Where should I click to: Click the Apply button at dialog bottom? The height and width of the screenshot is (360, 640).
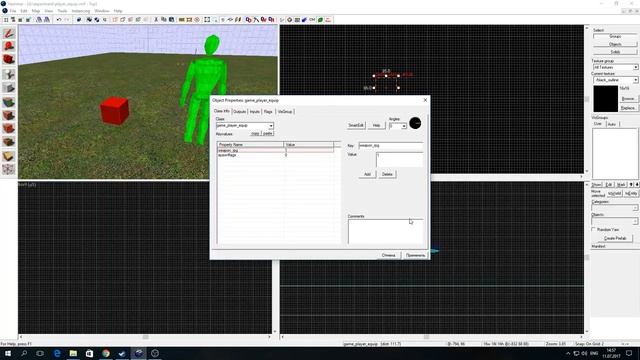point(416,255)
